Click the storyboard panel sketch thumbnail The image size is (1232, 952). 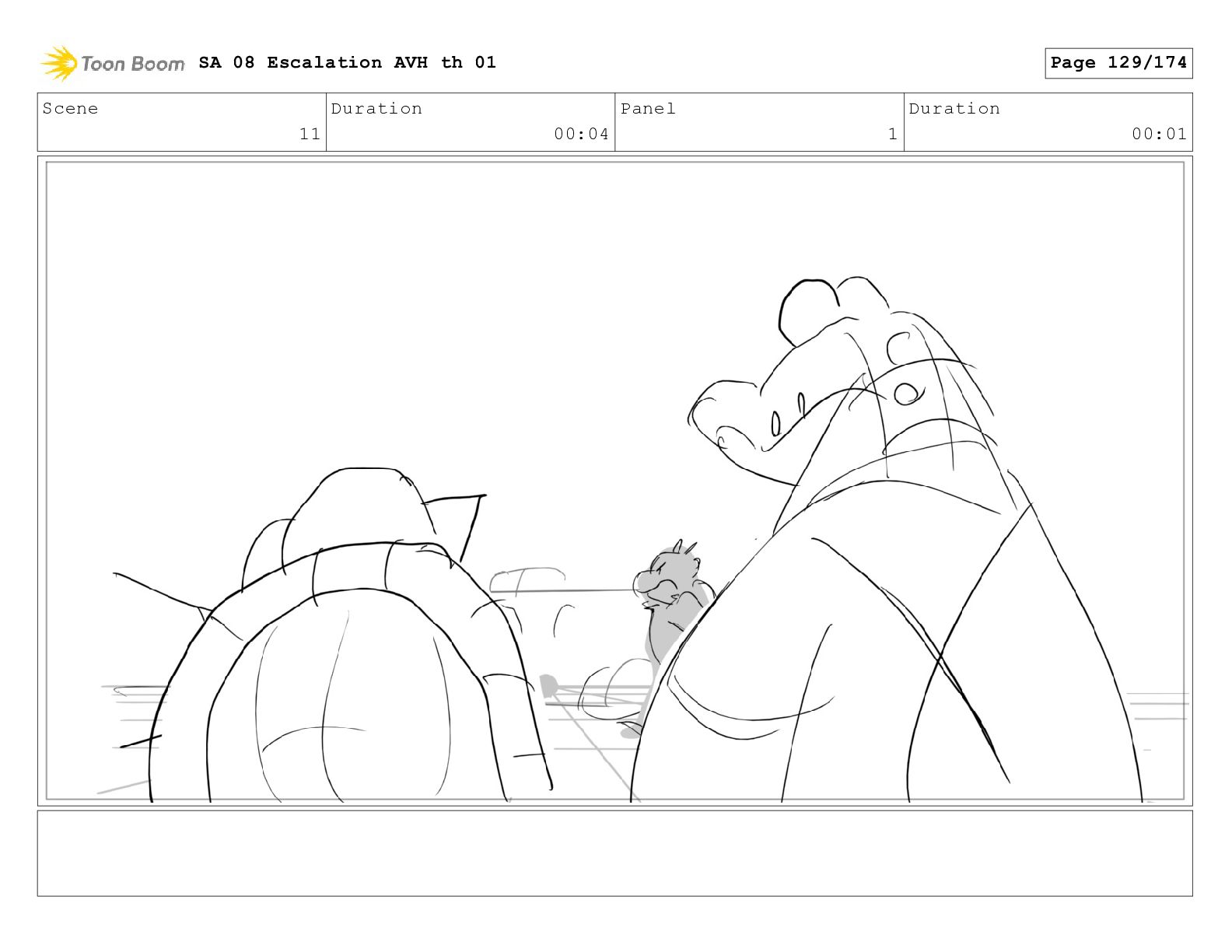coord(615,481)
